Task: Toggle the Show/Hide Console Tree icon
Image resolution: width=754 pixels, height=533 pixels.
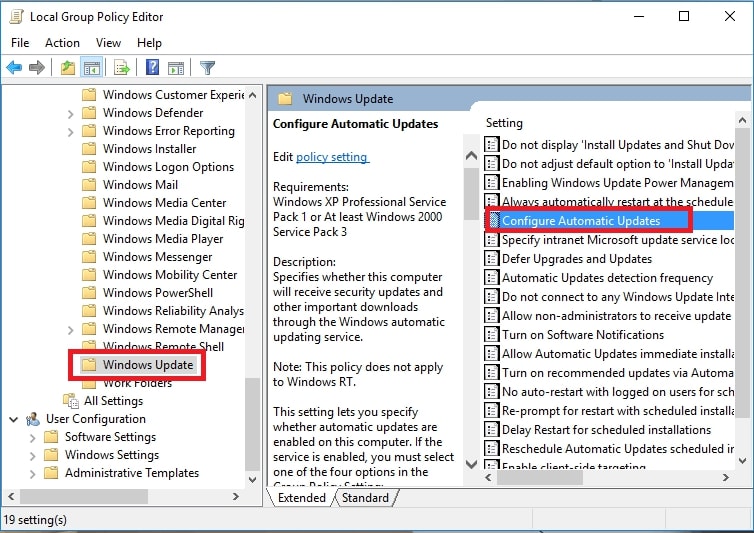Action: pyautogui.click(x=91, y=68)
